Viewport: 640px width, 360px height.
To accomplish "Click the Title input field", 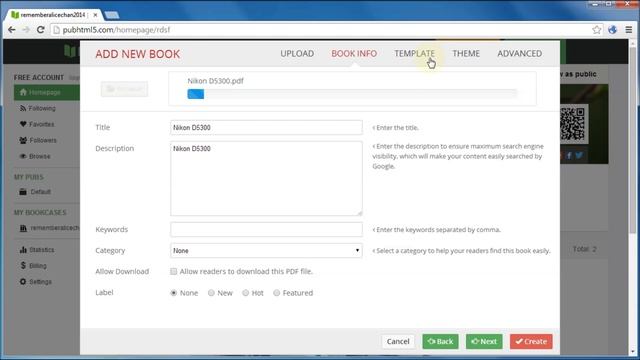I will click(266, 127).
